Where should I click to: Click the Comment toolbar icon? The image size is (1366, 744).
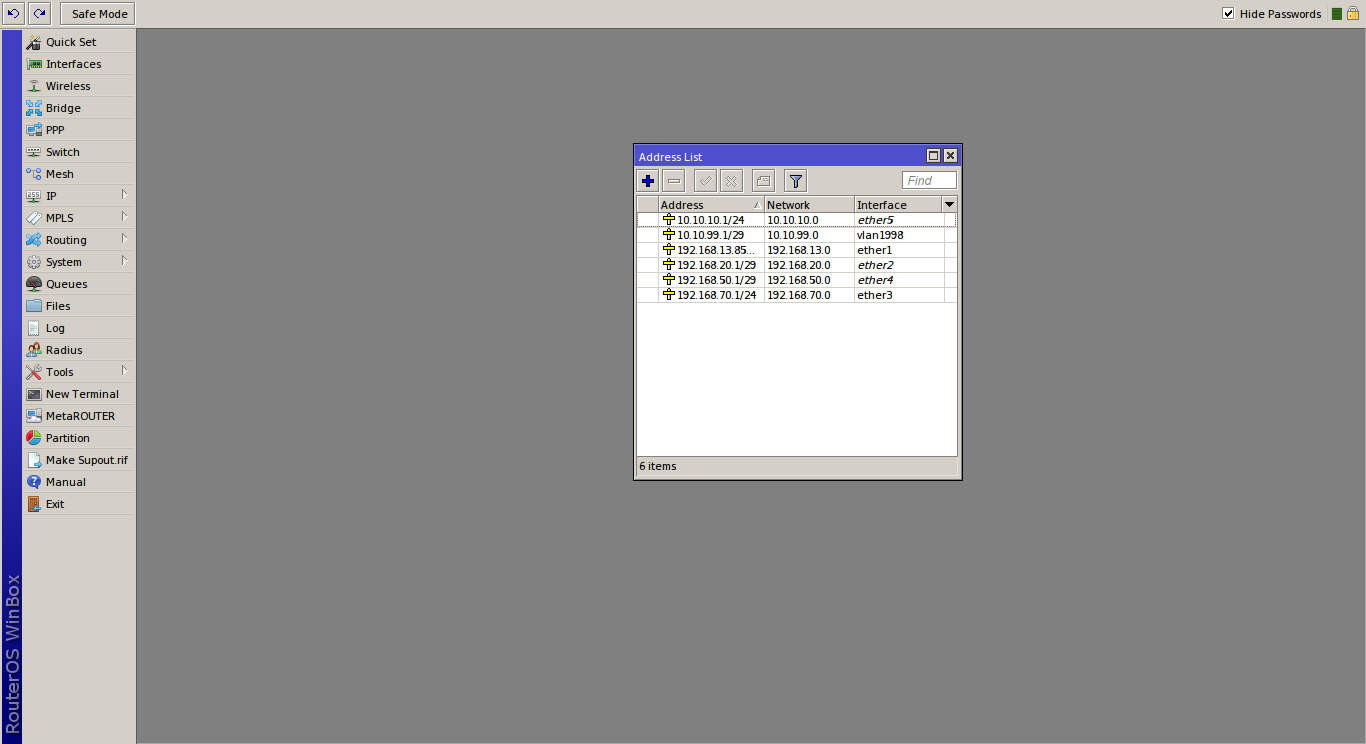point(763,181)
